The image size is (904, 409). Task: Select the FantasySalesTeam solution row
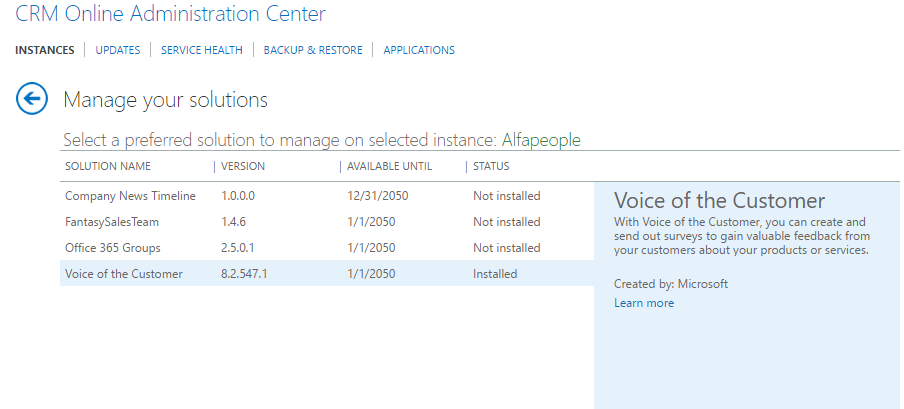pos(327,222)
